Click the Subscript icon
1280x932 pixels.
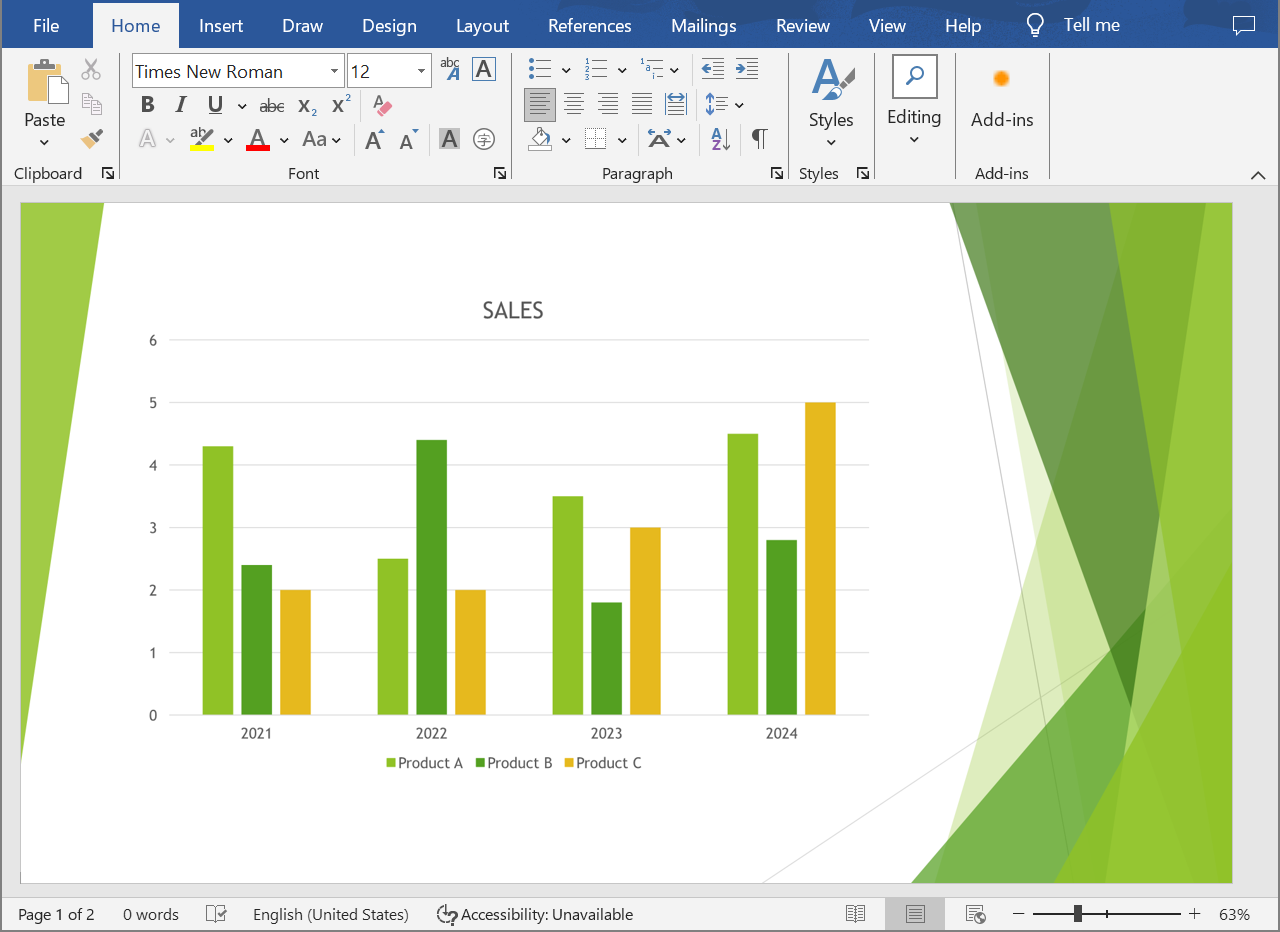[x=306, y=105]
